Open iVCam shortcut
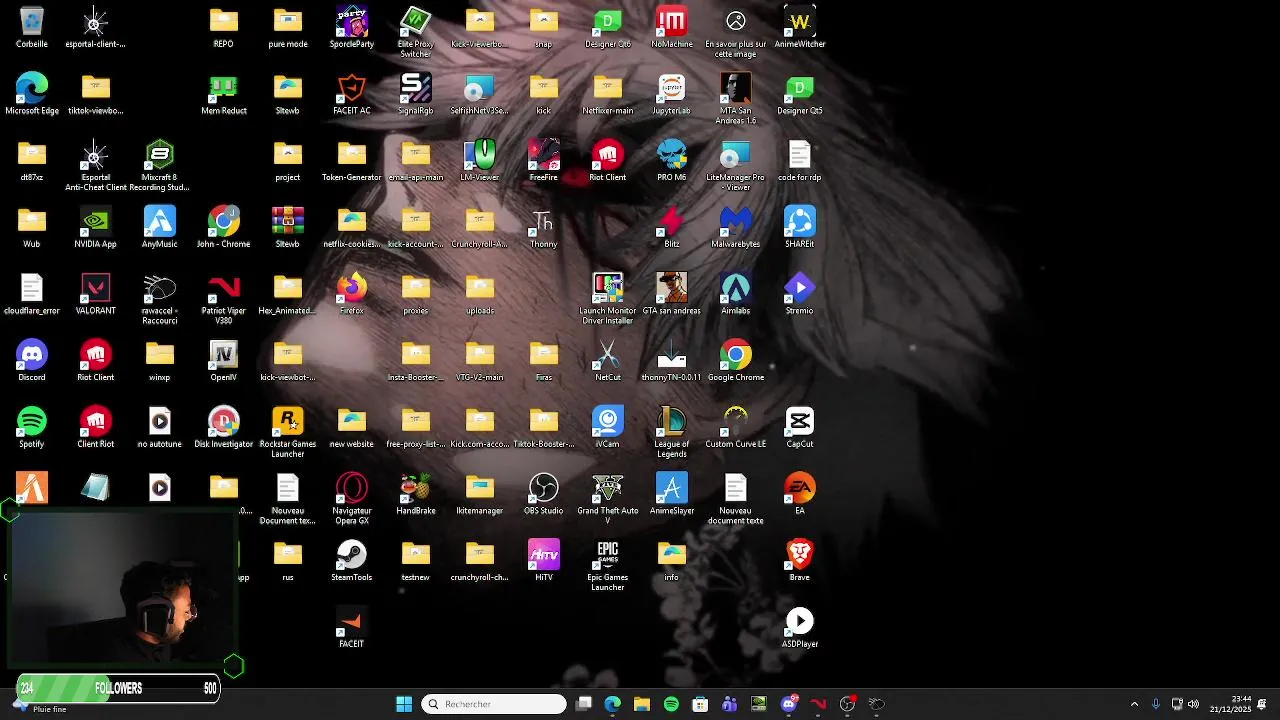This screenshot has height=720, width=1280. [x=608, y=428]
